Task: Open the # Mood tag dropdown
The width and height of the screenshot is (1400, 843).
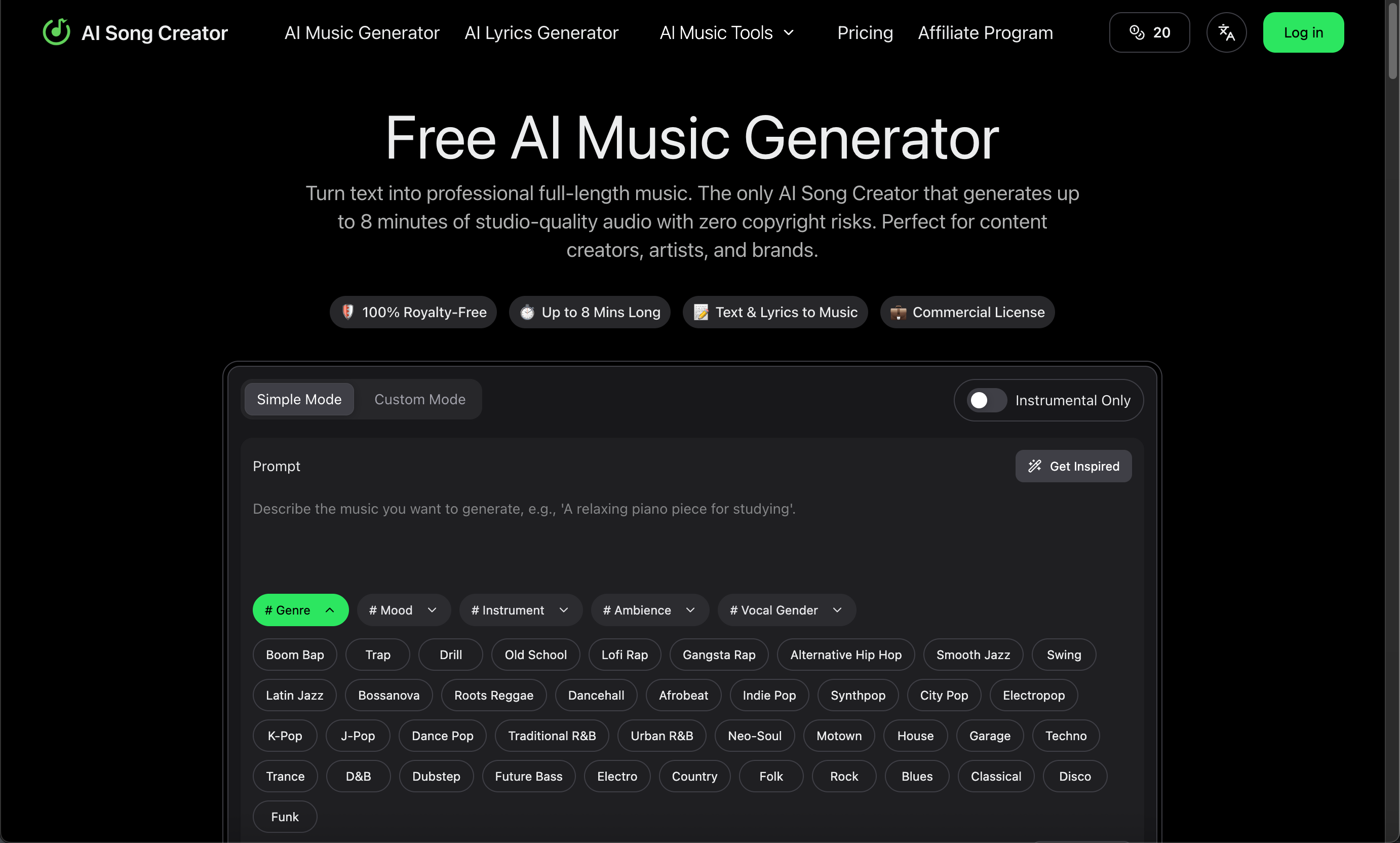Action: [403, 609]
